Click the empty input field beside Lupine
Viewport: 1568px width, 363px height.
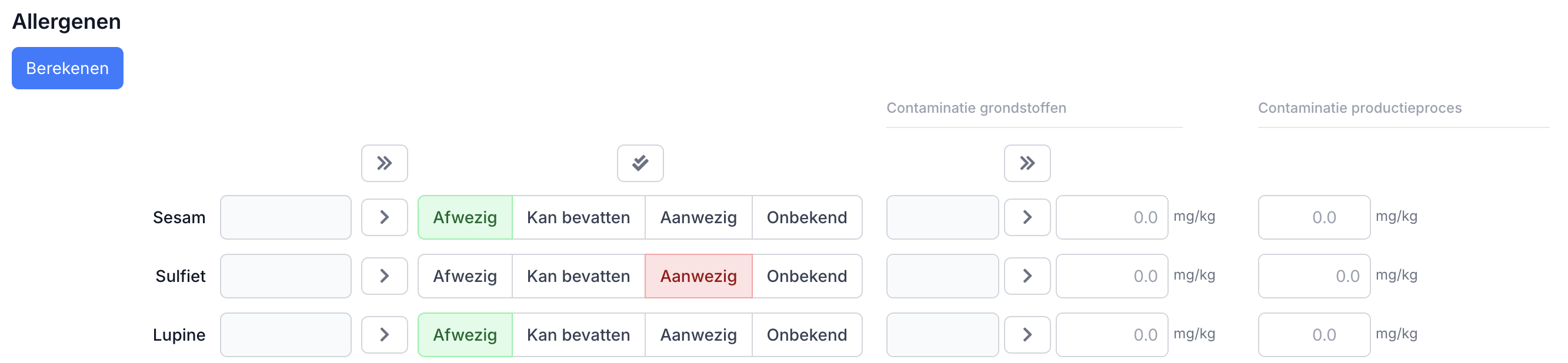tap(285, 334)
